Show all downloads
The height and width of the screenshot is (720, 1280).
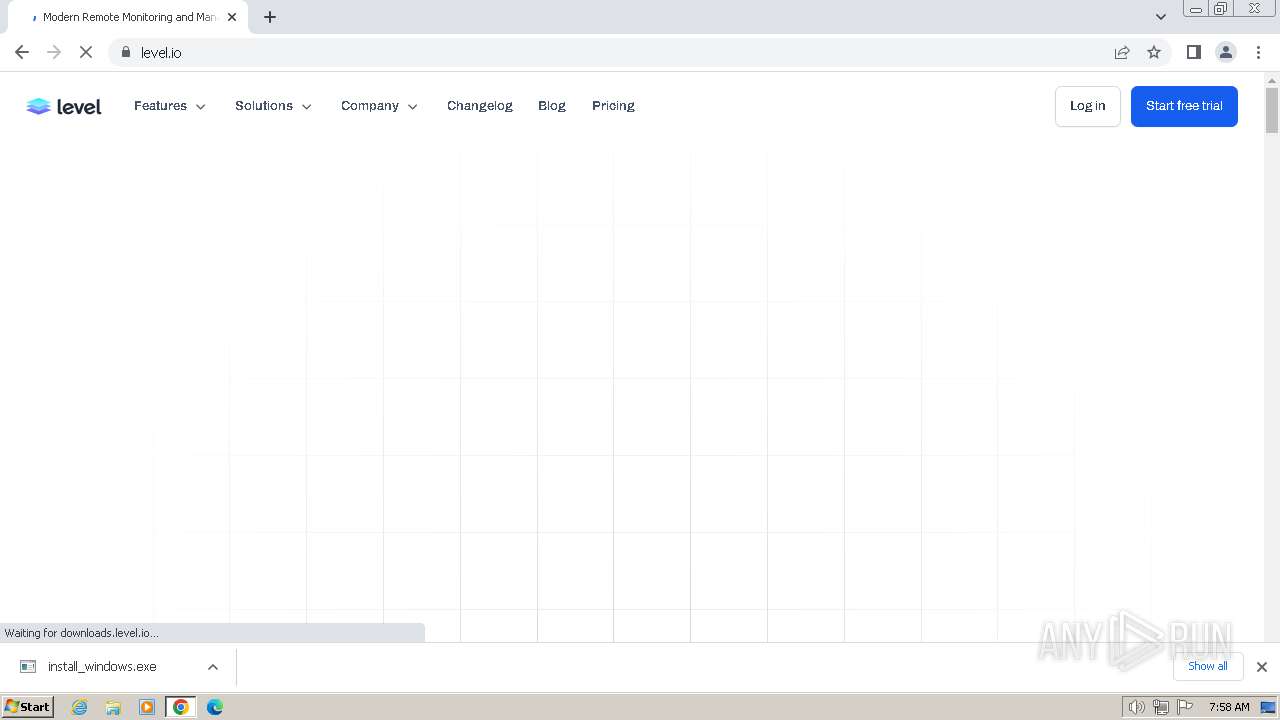click(1208, 666)
